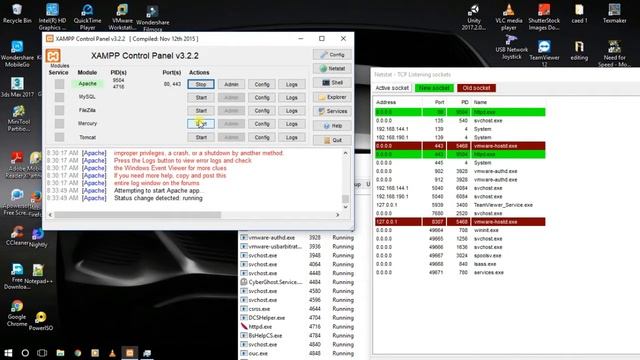
Task: Click the Active socket legend in Netstat
Action: pos(392,88)
